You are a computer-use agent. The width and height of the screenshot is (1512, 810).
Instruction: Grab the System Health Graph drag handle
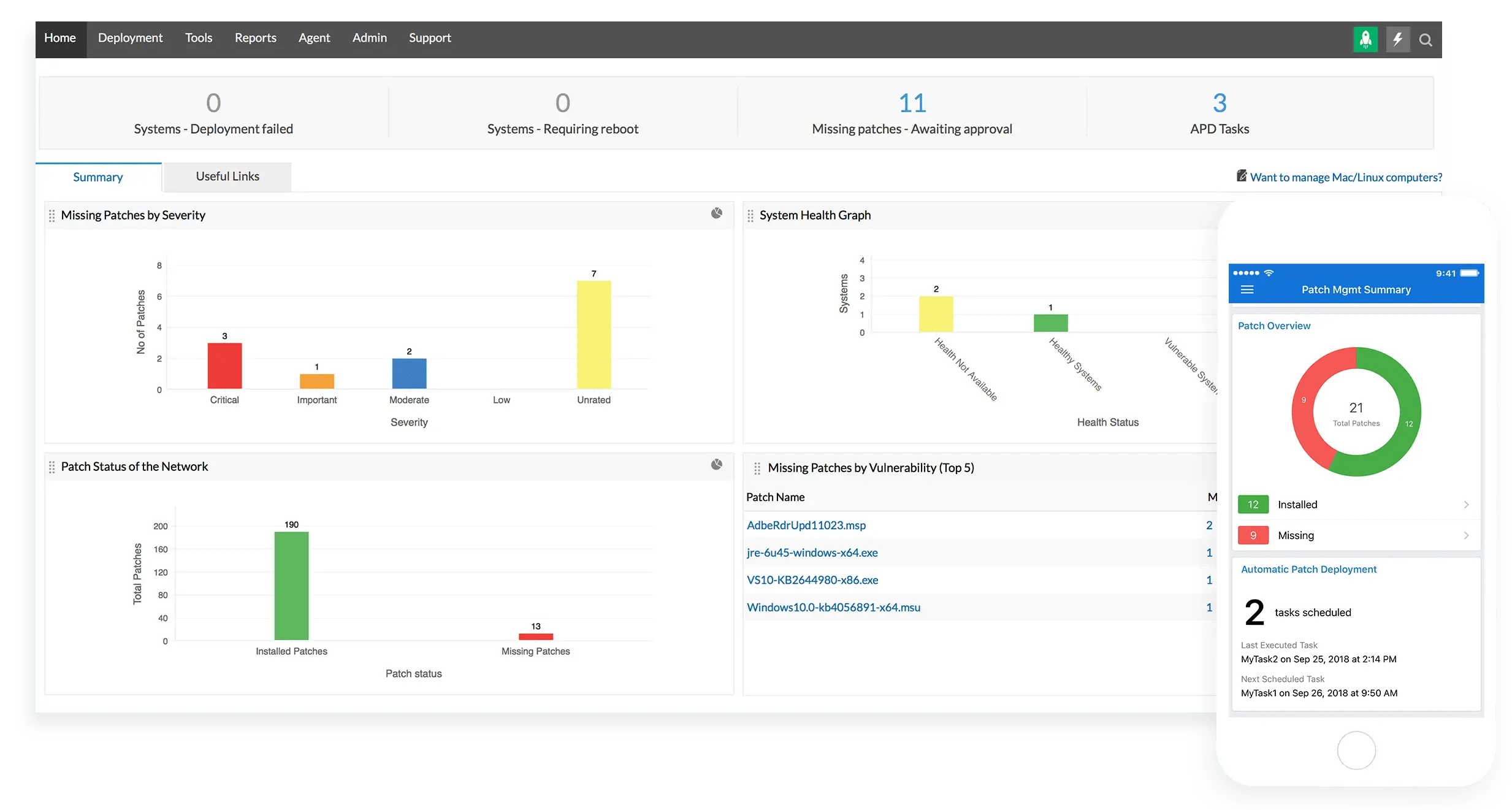[752, 215]
